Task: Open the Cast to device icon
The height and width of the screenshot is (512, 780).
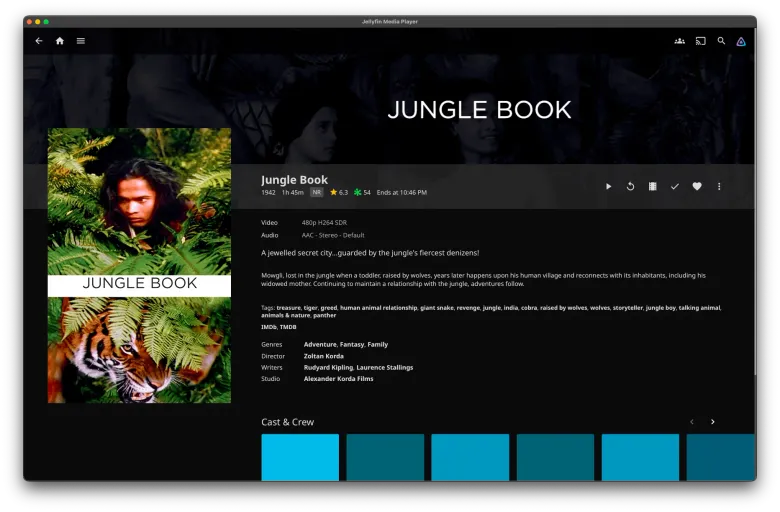Action: [700, 41]
